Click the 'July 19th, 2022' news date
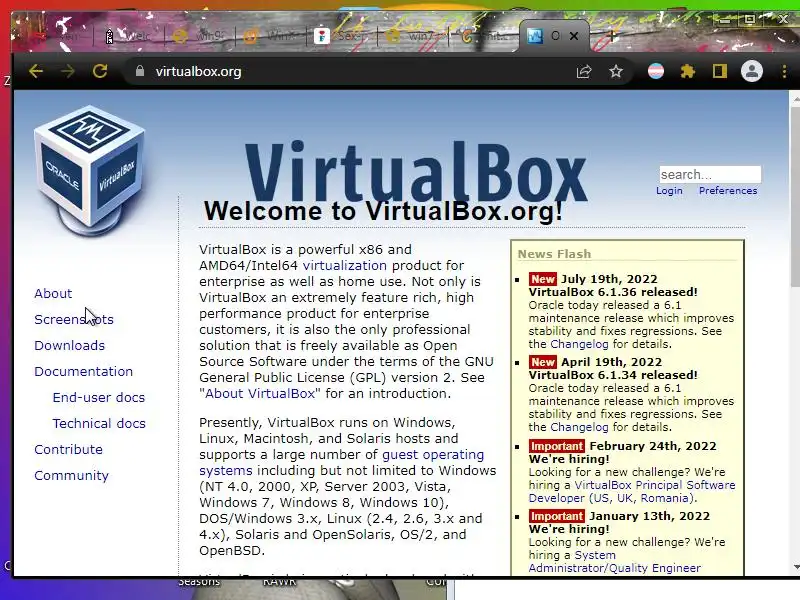This screenshot has height=600, width=800. coord(609,279)
